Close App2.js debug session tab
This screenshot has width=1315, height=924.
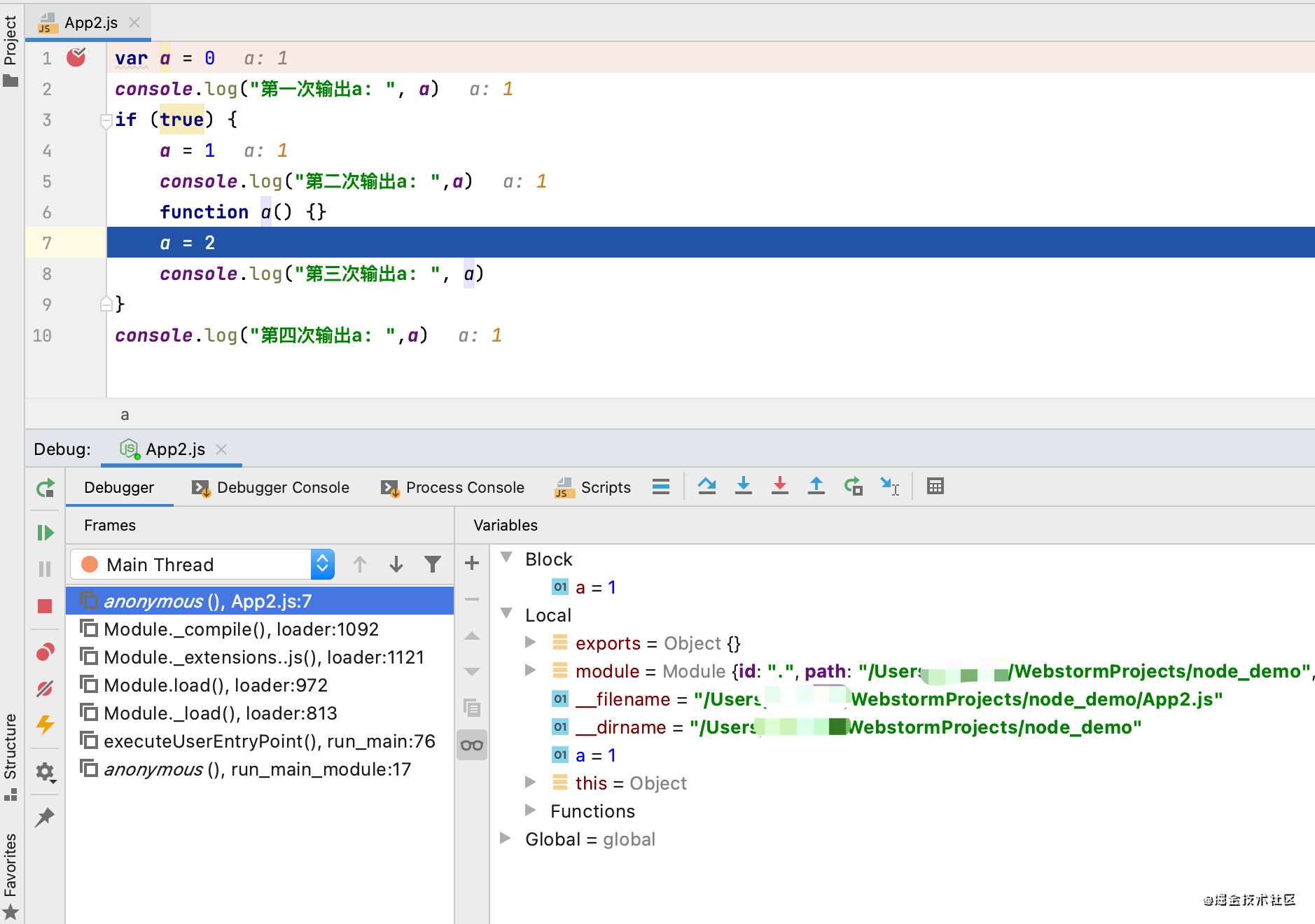coord(221,449)
